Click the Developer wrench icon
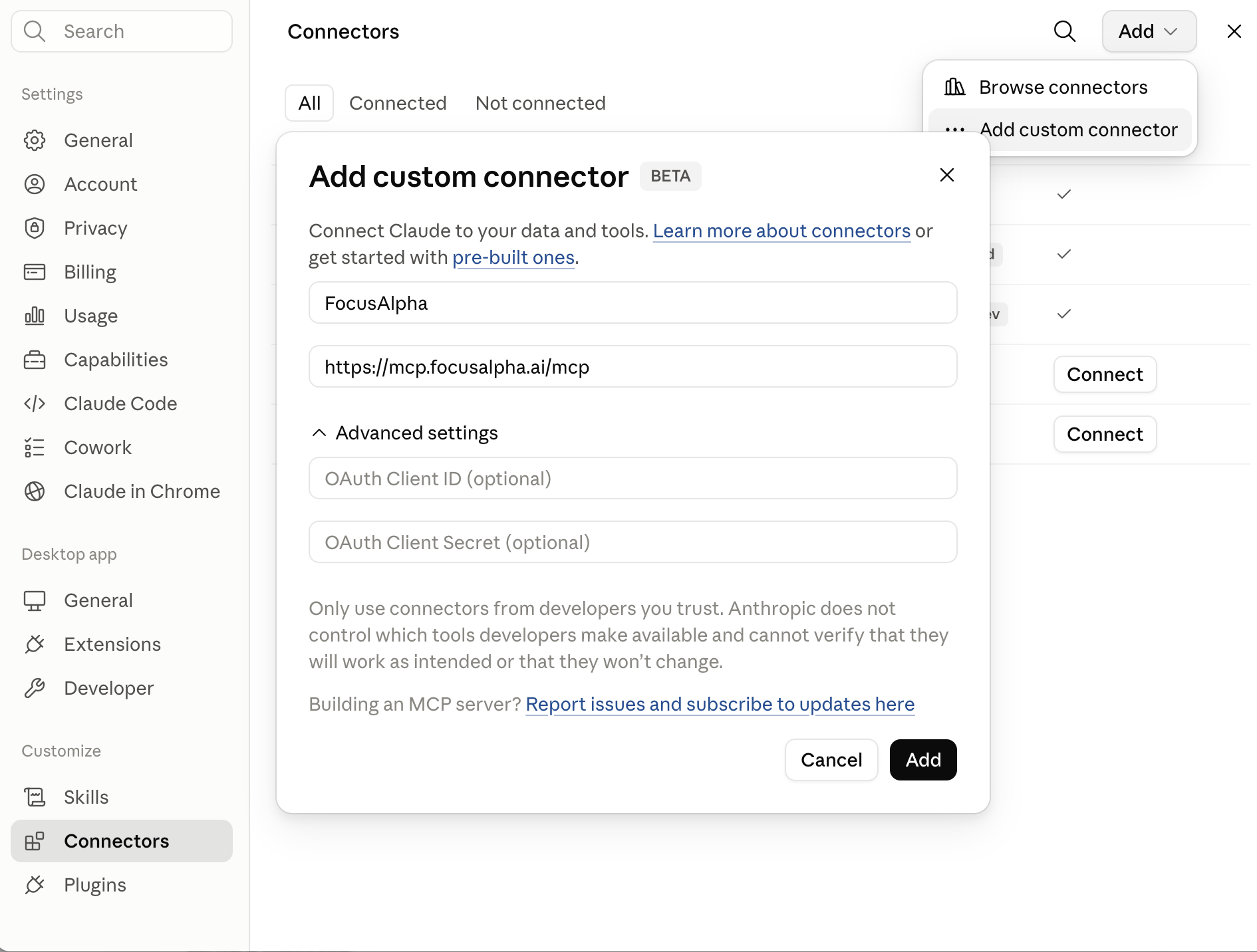1257x952 pixels. (35, 688)
